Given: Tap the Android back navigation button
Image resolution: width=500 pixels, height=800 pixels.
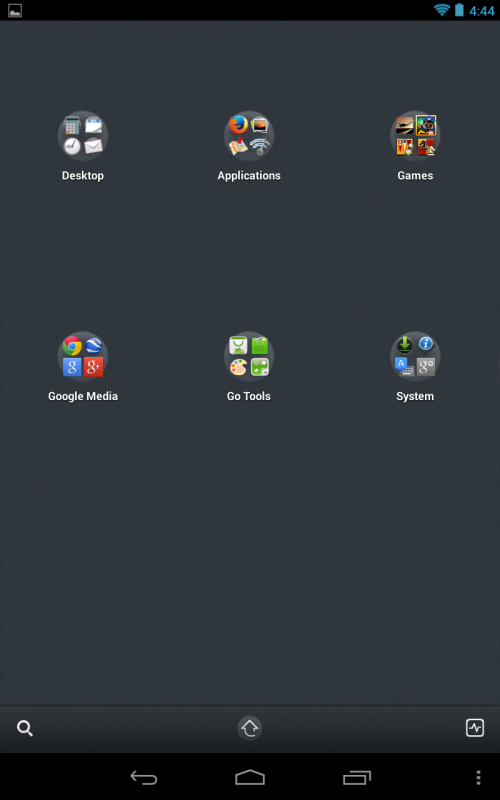Looking at the screenshot, I should [144, 778].
